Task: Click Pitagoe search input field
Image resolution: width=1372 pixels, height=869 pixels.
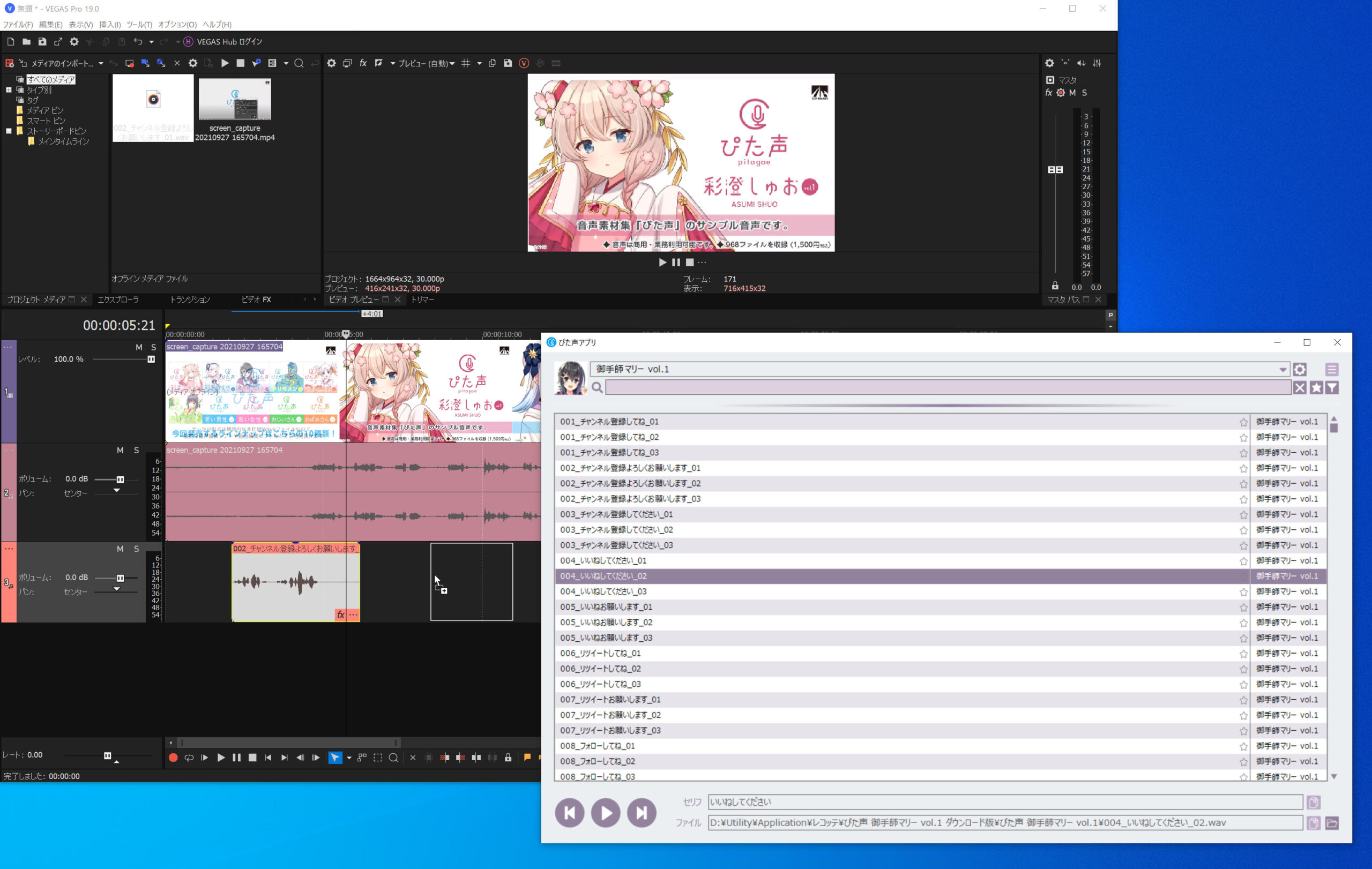Action: 948,388
